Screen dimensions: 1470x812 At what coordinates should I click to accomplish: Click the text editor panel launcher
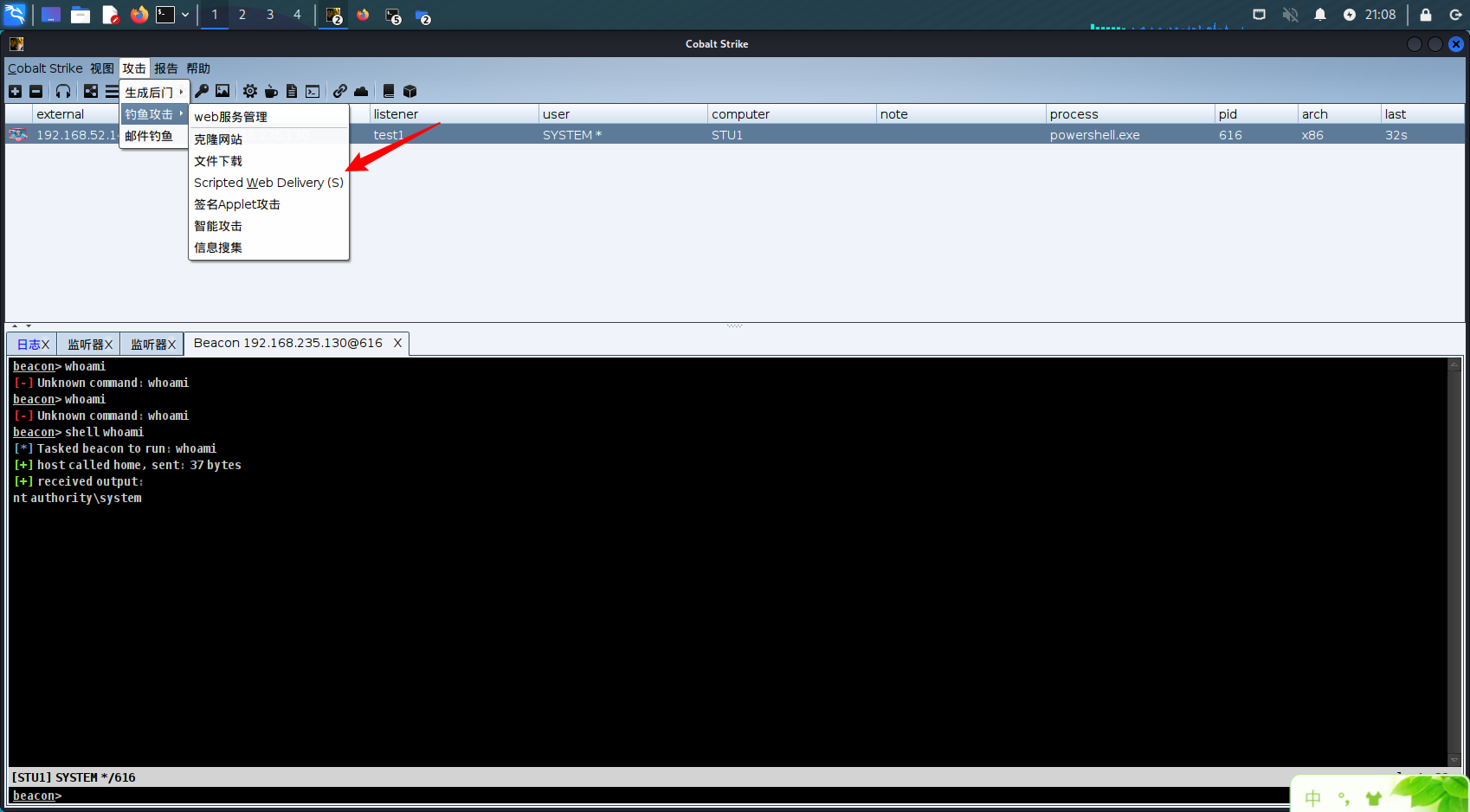click(x=110, y=15)
